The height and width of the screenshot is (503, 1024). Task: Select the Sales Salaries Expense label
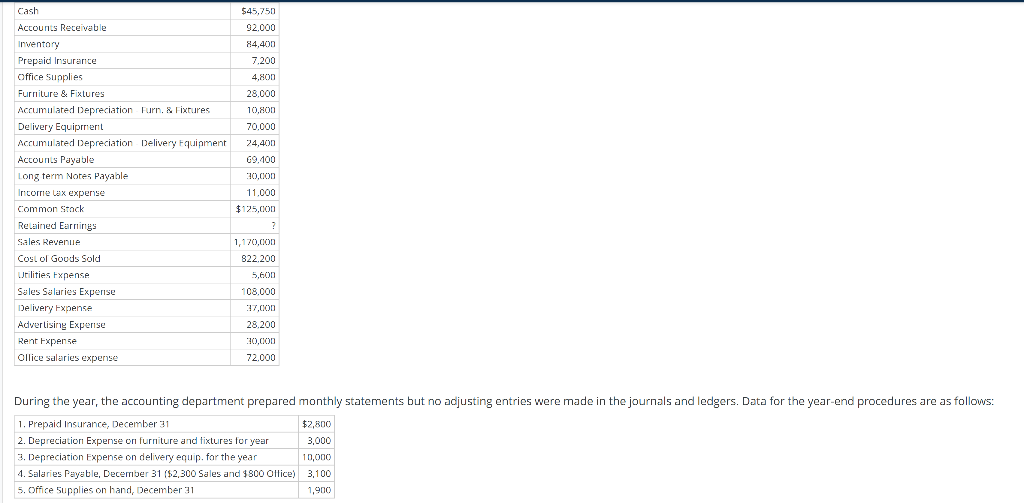pyautogui.click(x=67, y=292)
